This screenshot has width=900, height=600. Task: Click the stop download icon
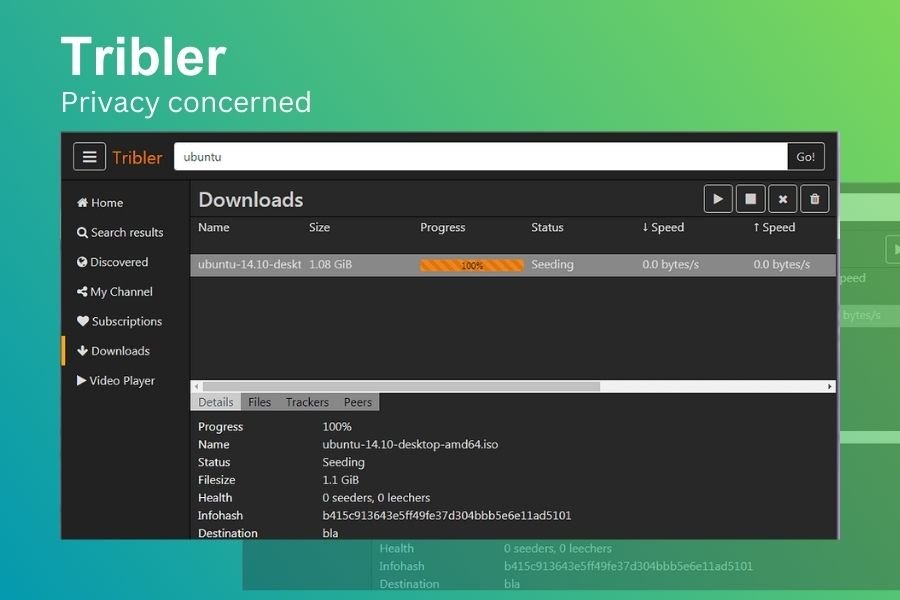750,199
